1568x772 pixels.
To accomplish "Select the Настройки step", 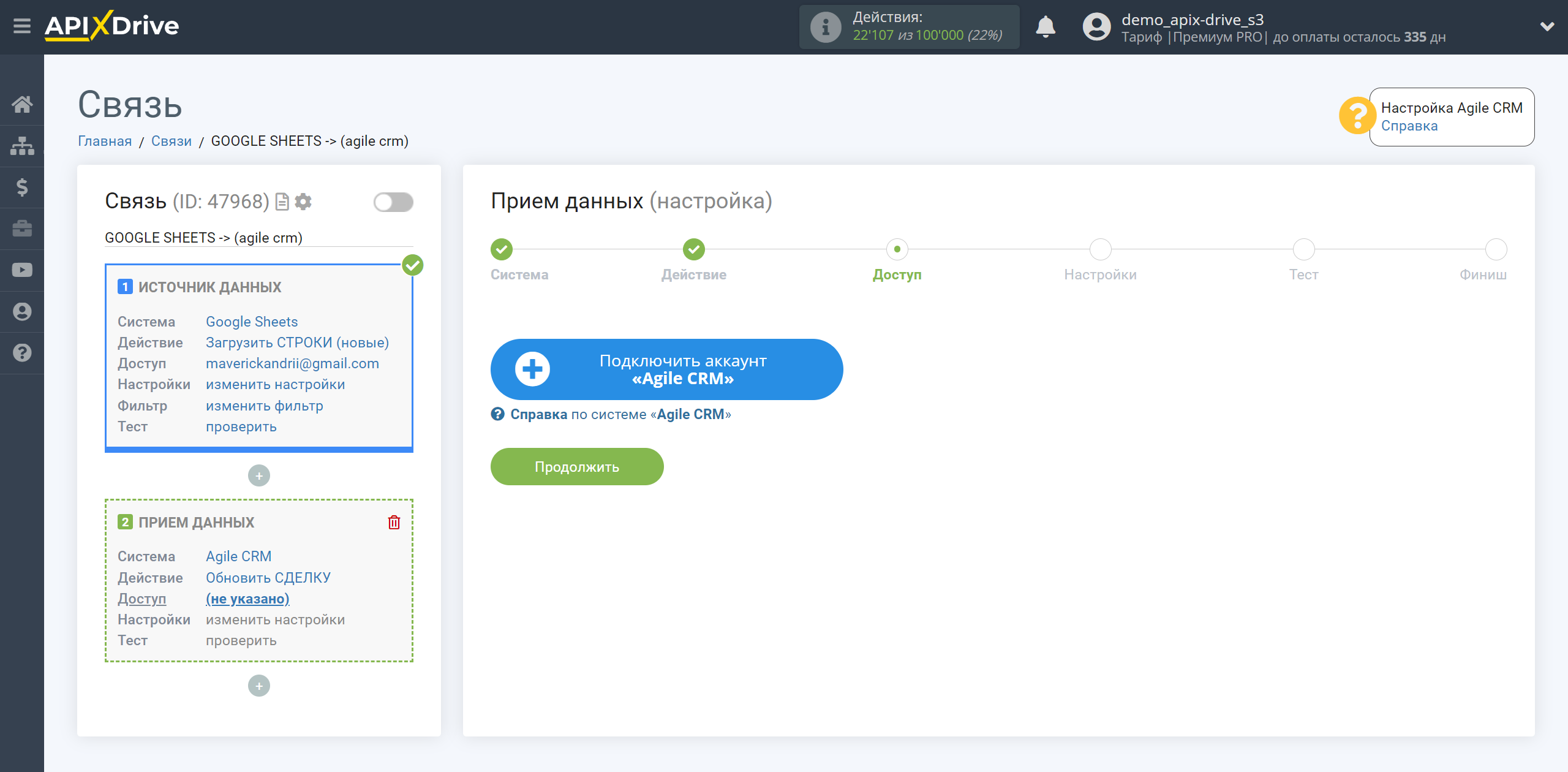I will pyautogui.click(x=1101, y=249).
